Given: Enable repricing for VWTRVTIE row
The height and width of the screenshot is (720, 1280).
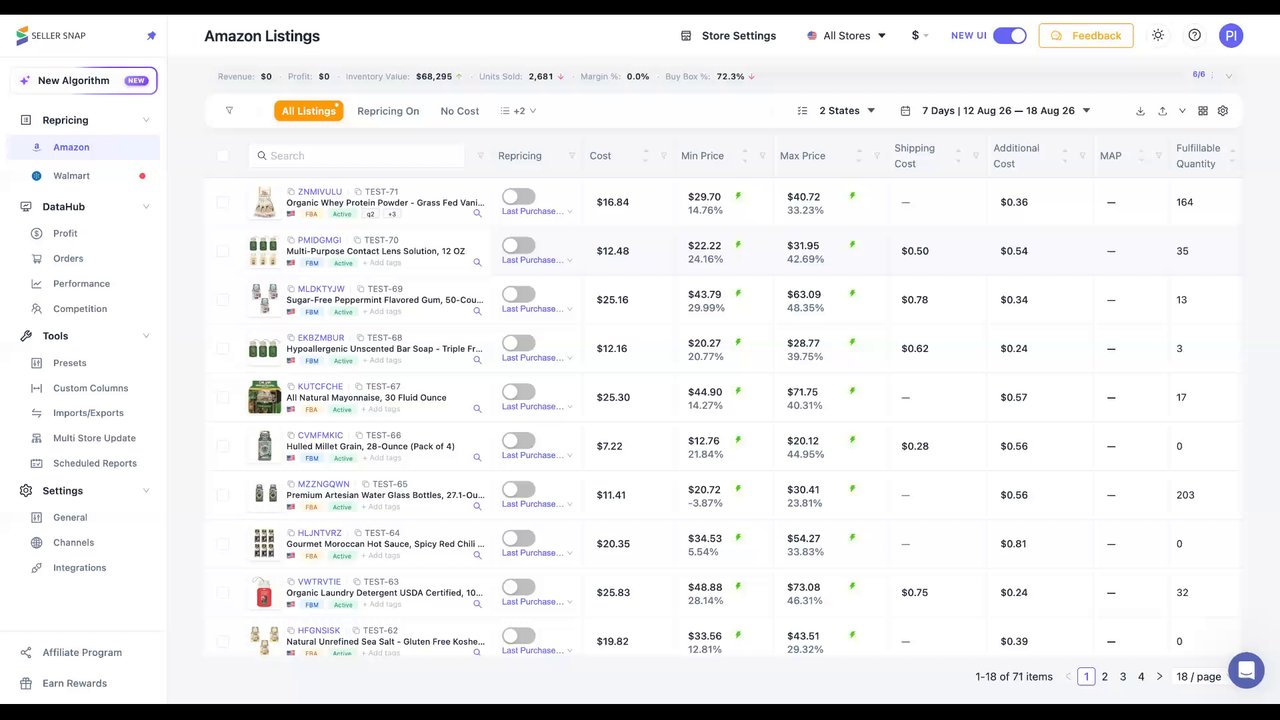Looking at the screenshot, I should click(x=518, y=587).
